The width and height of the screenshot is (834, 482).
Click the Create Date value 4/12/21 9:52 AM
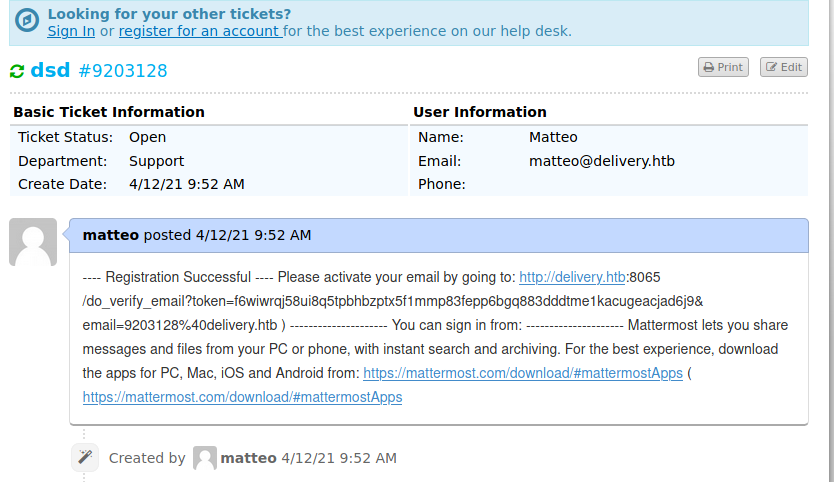[x=187, y=184]
